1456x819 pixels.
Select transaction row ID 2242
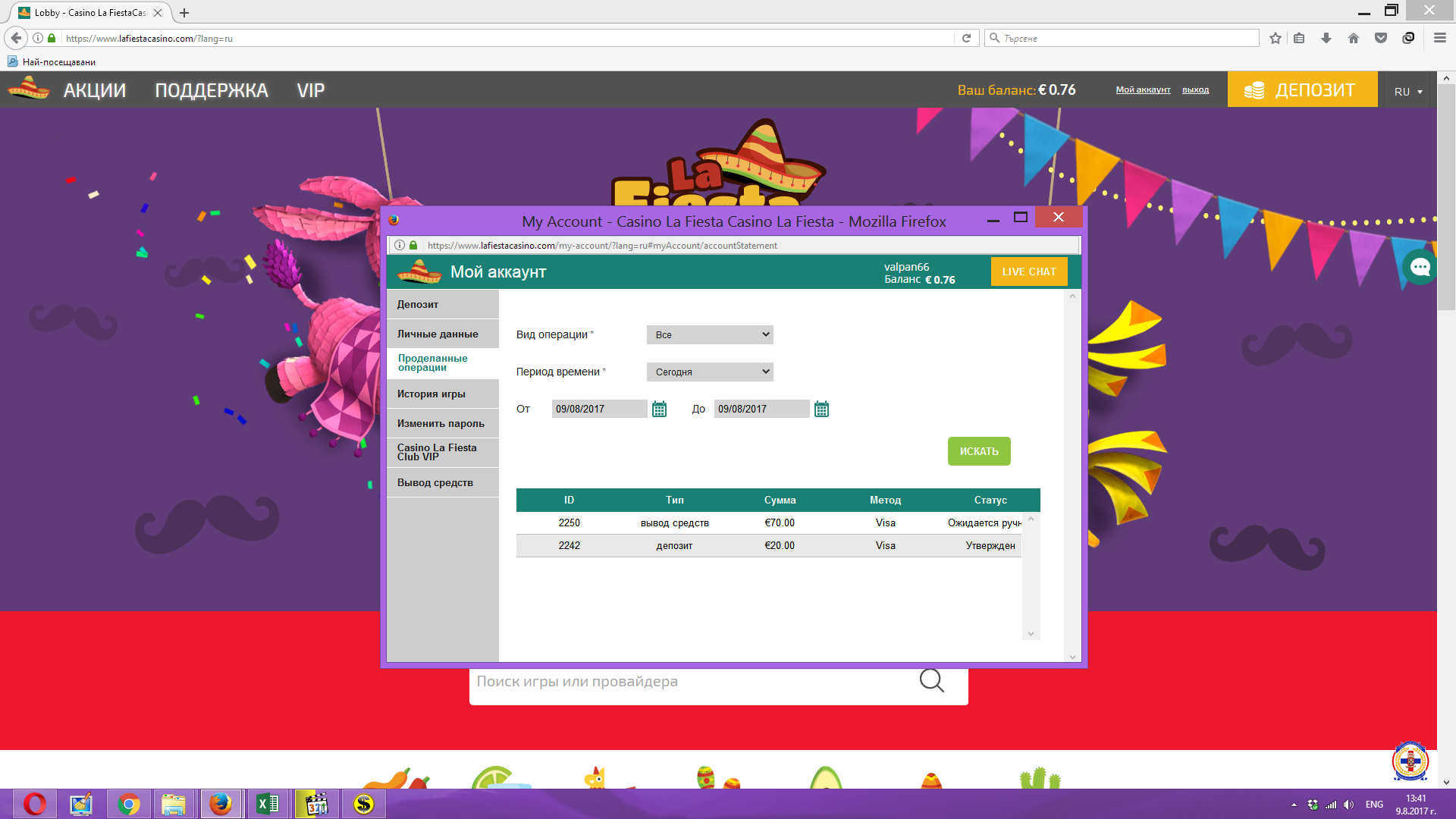(x=769, y=545)
